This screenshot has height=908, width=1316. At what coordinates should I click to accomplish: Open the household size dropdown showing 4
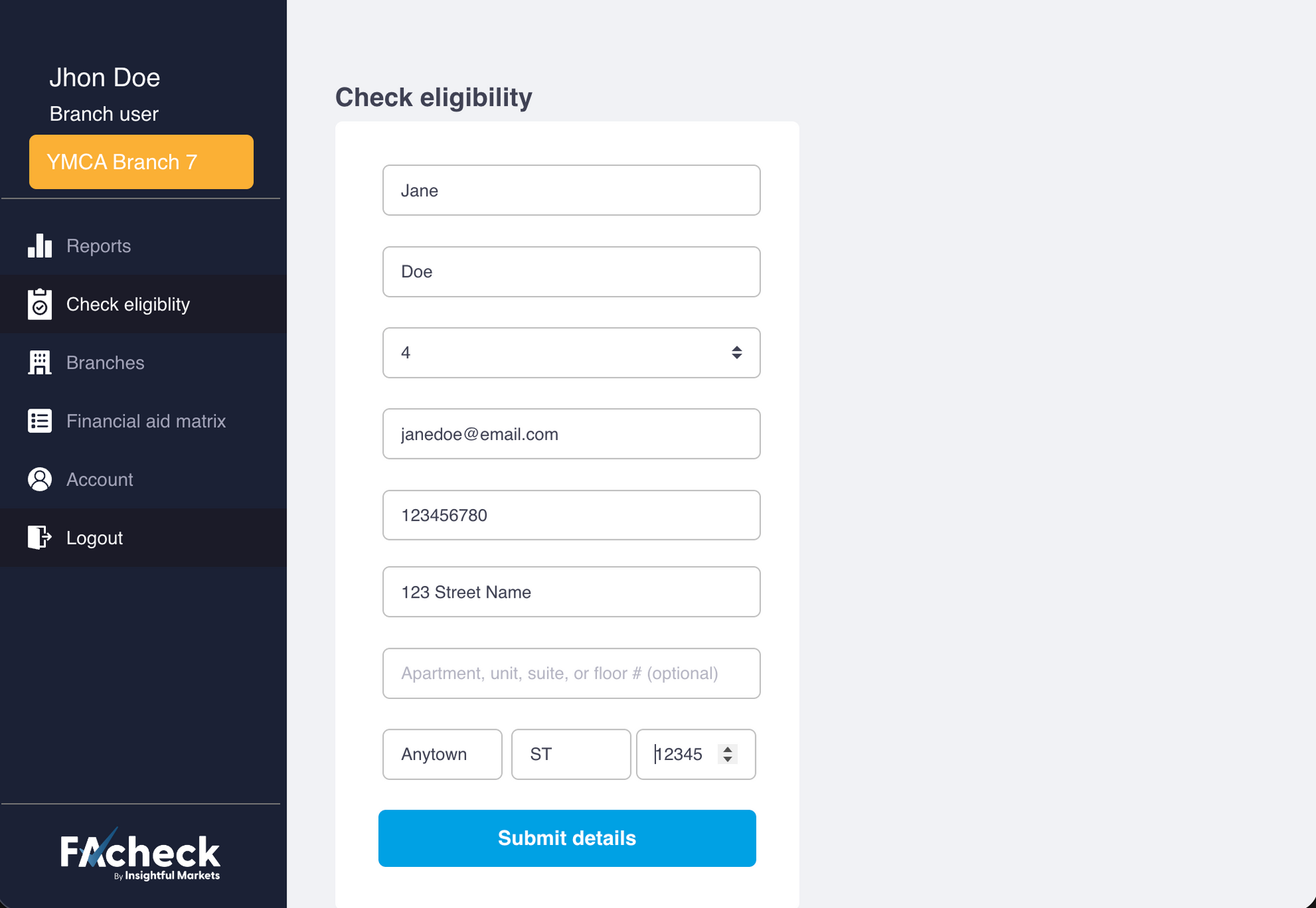pos(571,353)
